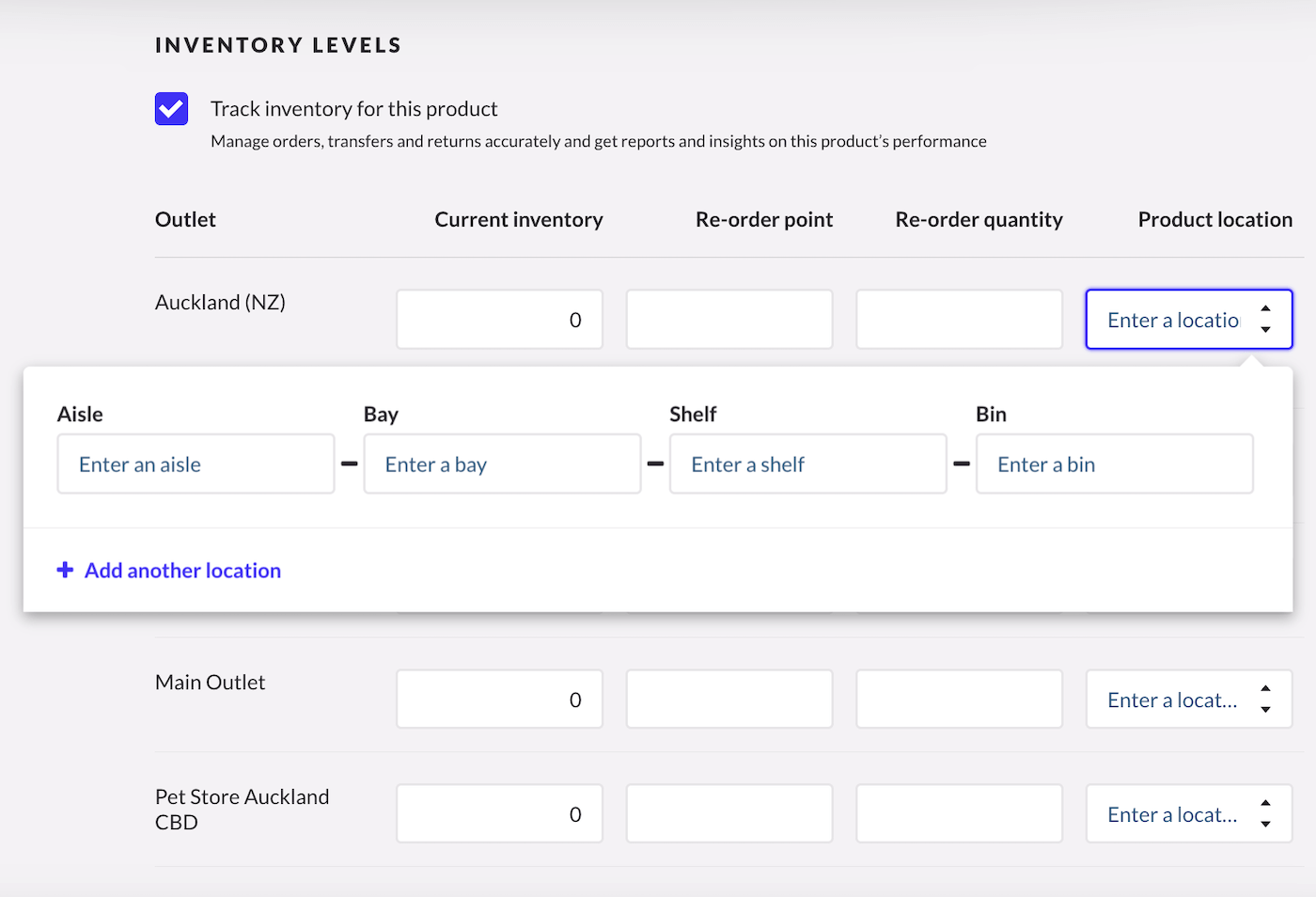This screenshot has height=897, width=1316.
Task: Click the Enter a bay field
Action: 502,464
